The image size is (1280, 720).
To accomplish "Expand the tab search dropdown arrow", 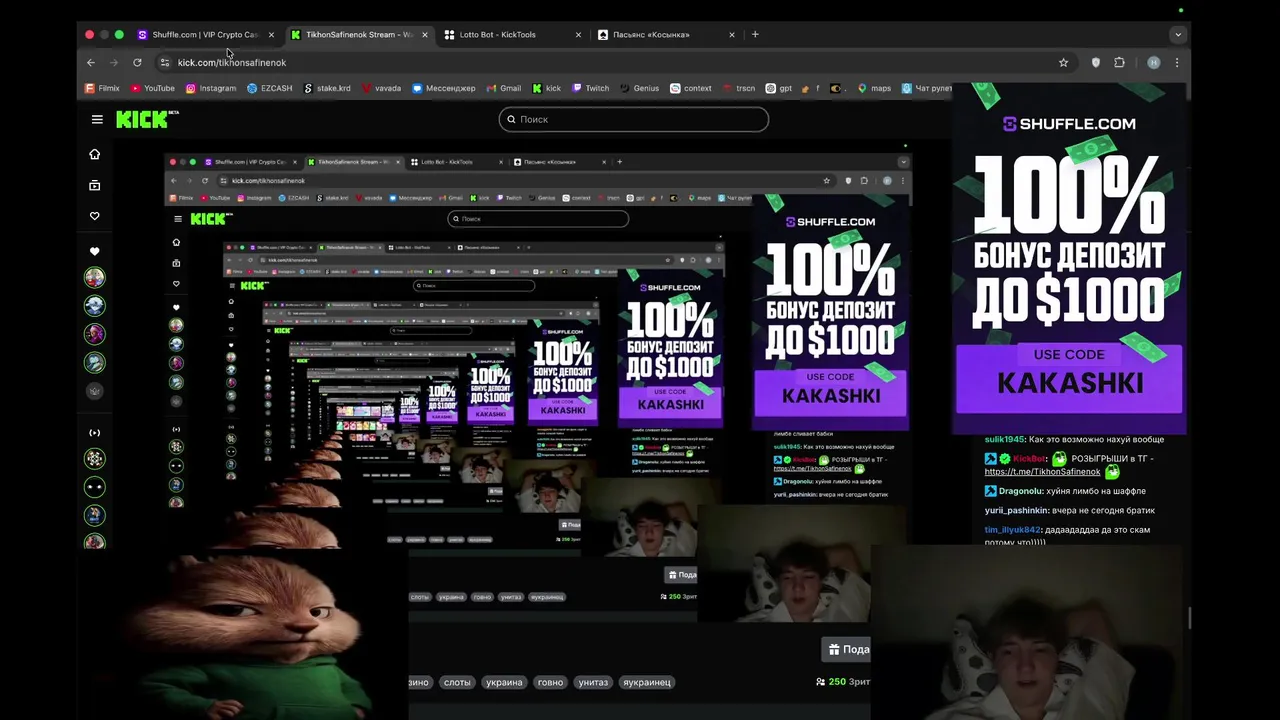I will point(1177,34).
